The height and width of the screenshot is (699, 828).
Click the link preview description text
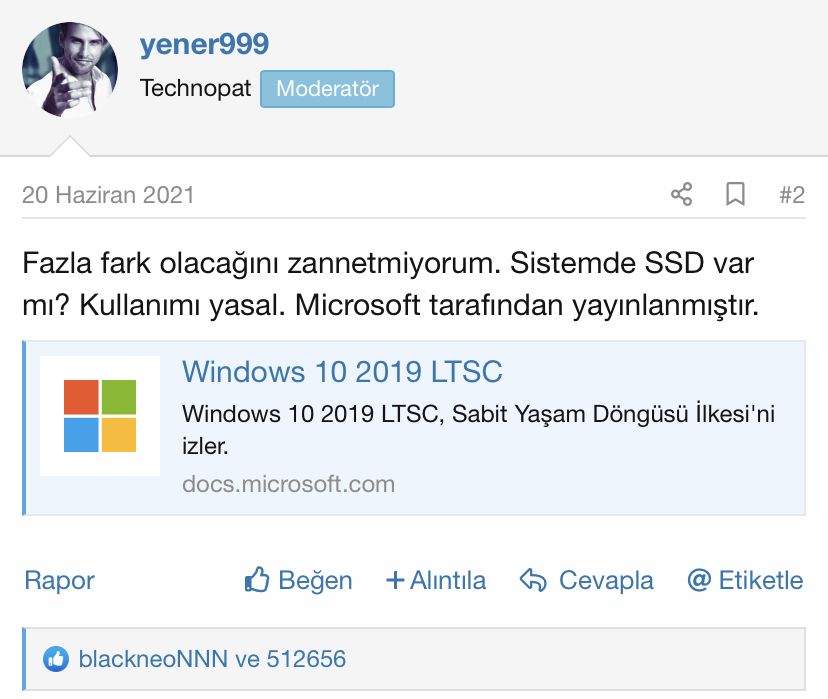478,430
